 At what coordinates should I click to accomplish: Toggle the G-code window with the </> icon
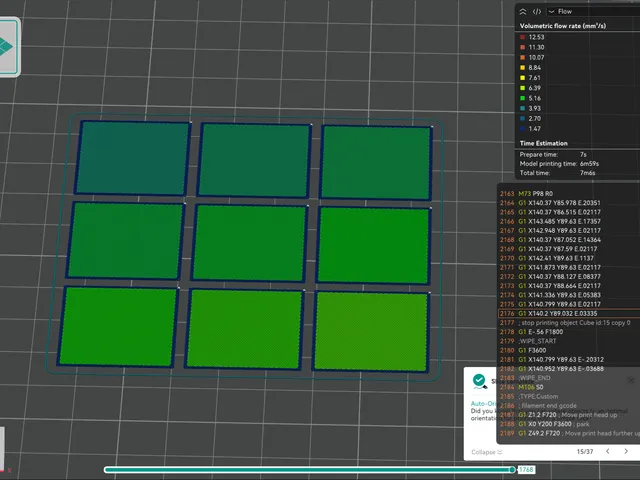(x=537, y=11)
